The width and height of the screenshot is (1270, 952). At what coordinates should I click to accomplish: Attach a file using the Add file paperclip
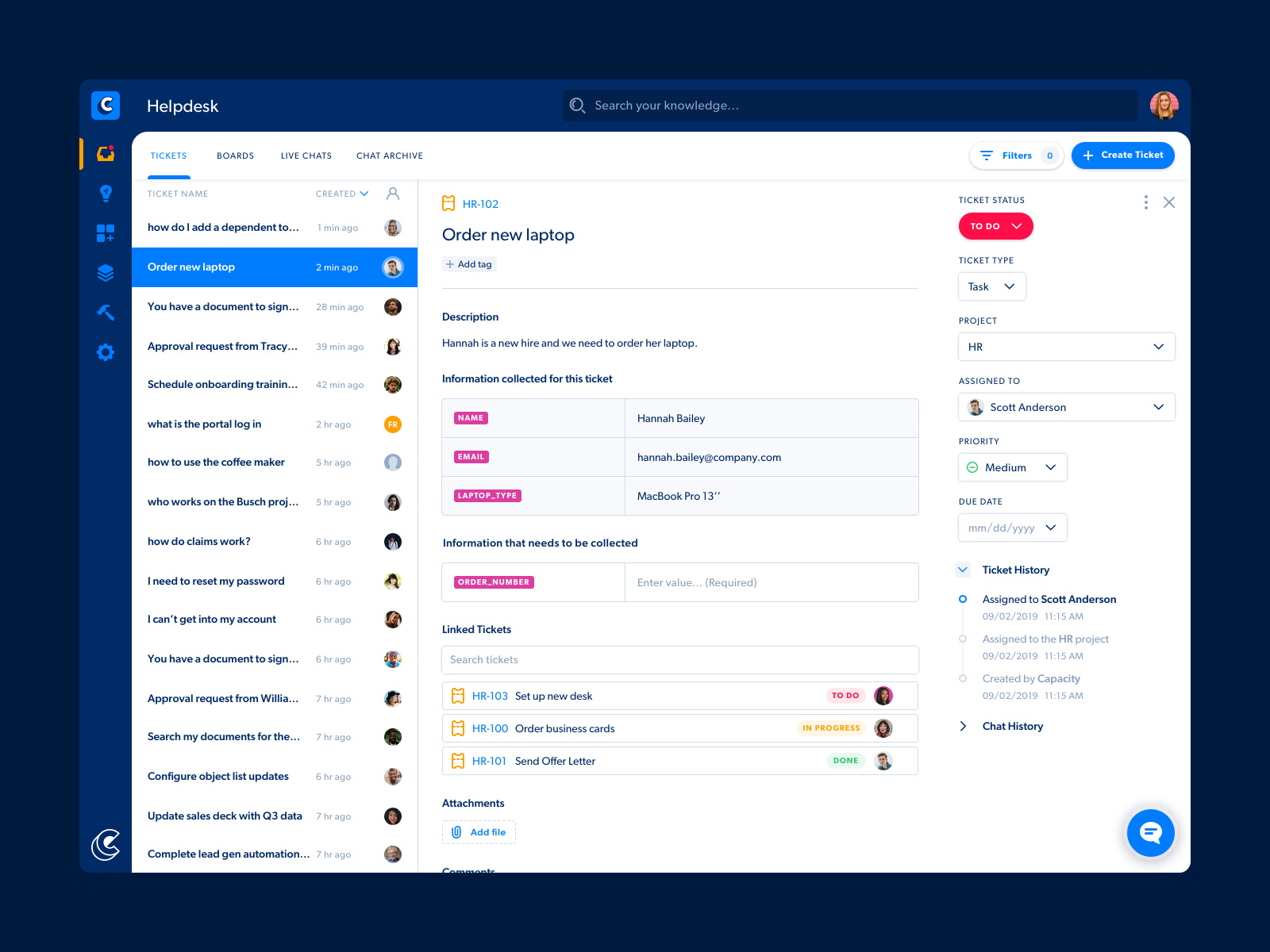click(x=478, y=831)
